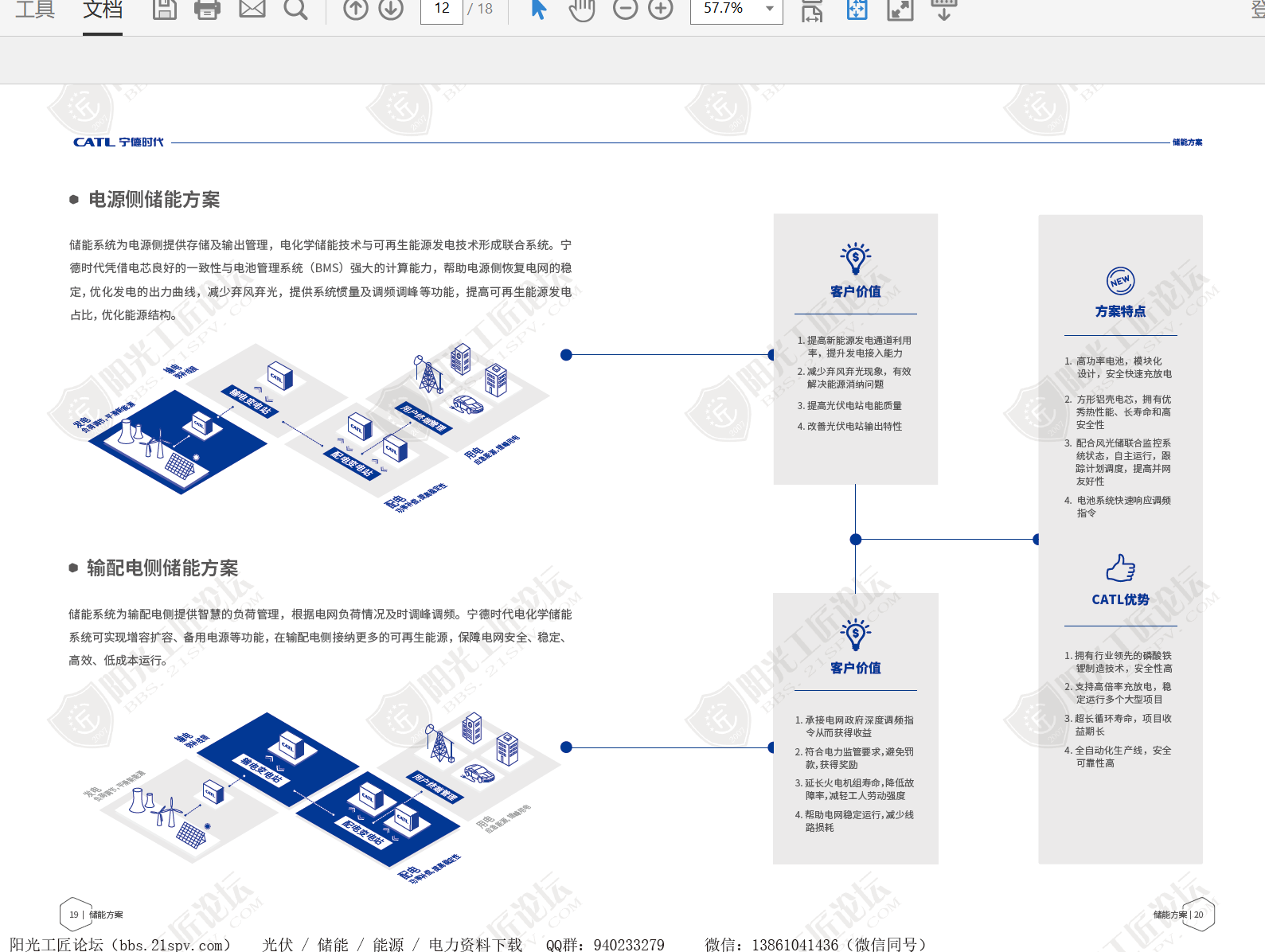Click the heading 输配电侧储能方案
This screenshot has height=952, width=1265.
click(162, 568)
